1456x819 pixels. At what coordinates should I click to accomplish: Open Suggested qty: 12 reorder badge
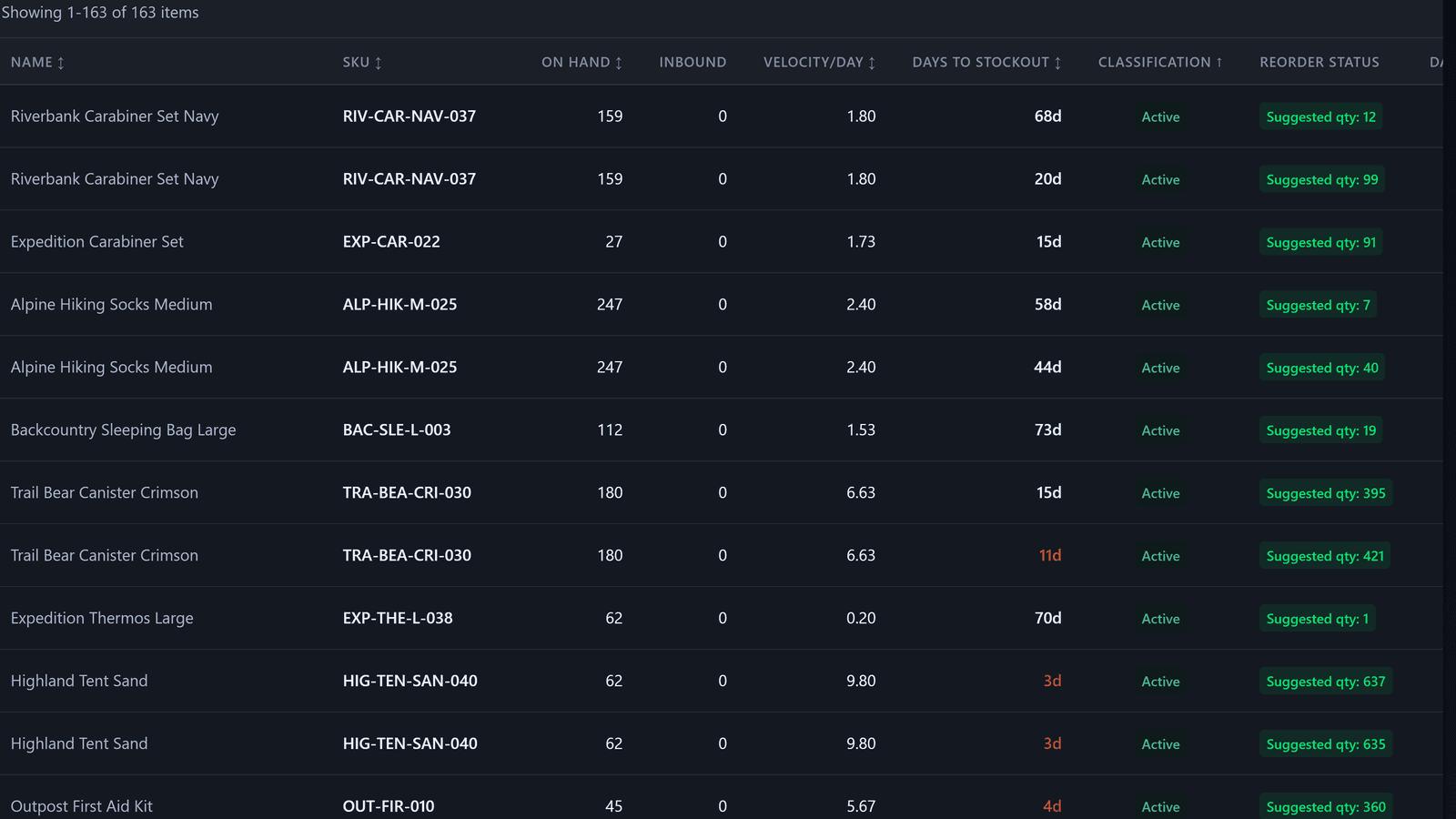(1320, 116)
